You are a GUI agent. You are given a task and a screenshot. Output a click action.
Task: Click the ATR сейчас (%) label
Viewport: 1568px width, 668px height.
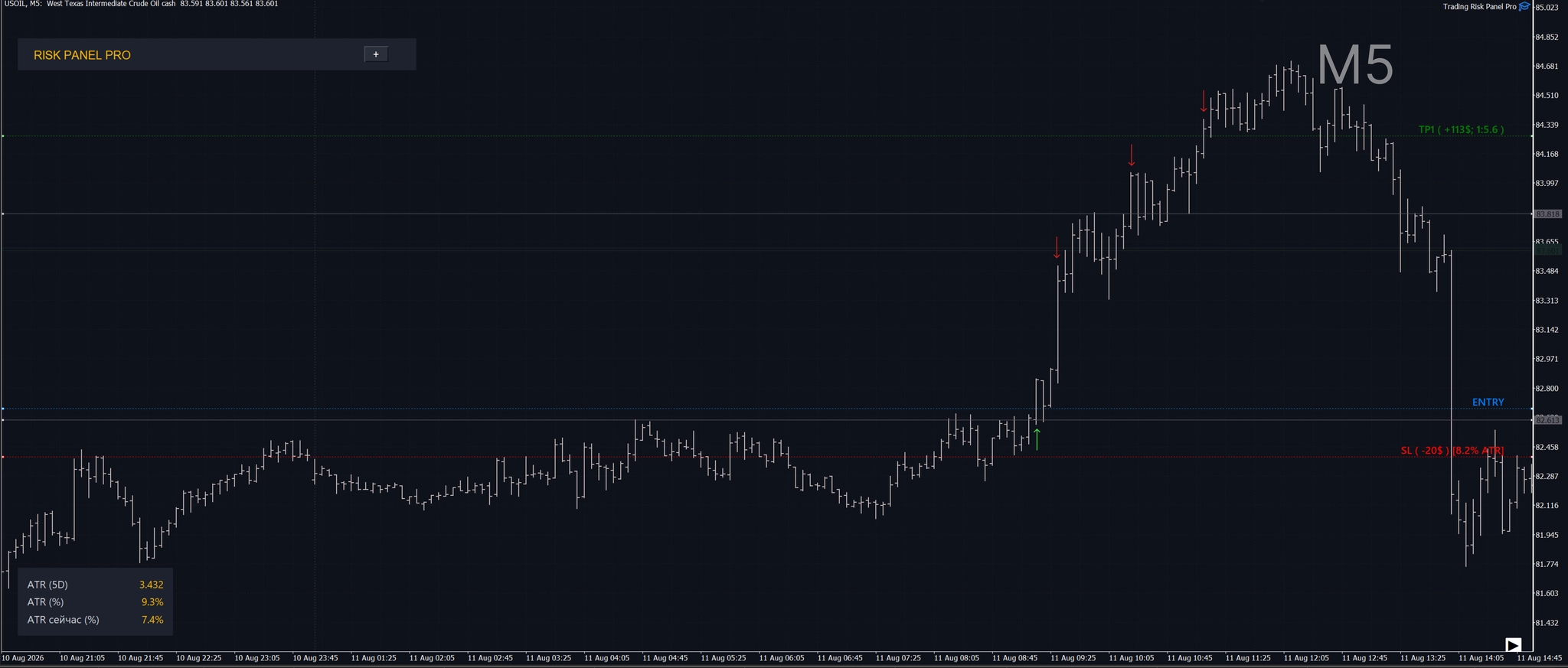click(x=63, y=620)
